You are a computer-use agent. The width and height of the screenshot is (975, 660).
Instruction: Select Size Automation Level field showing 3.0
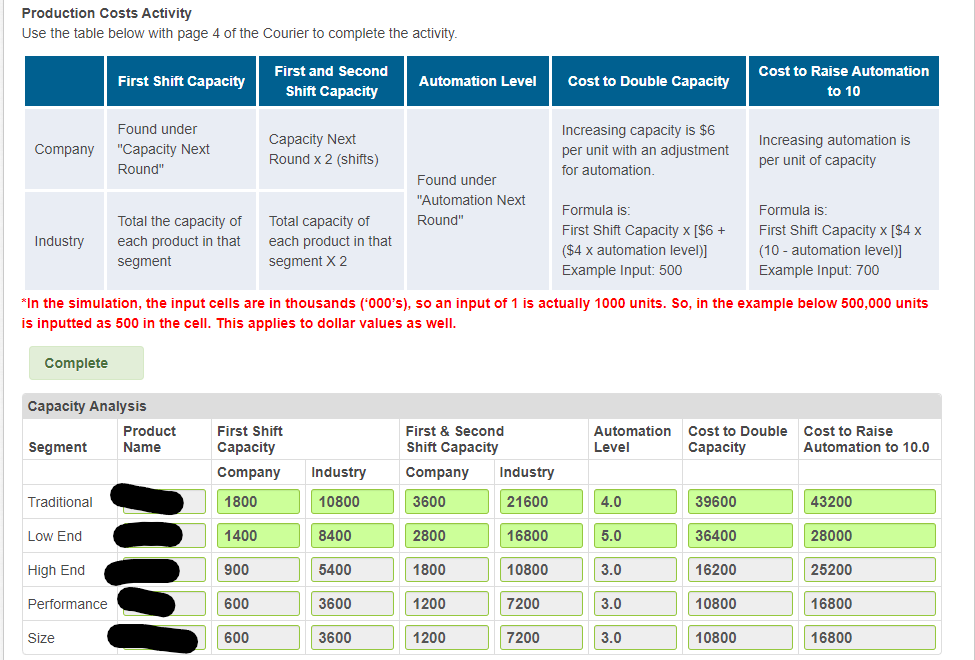(x=634, y=637)
